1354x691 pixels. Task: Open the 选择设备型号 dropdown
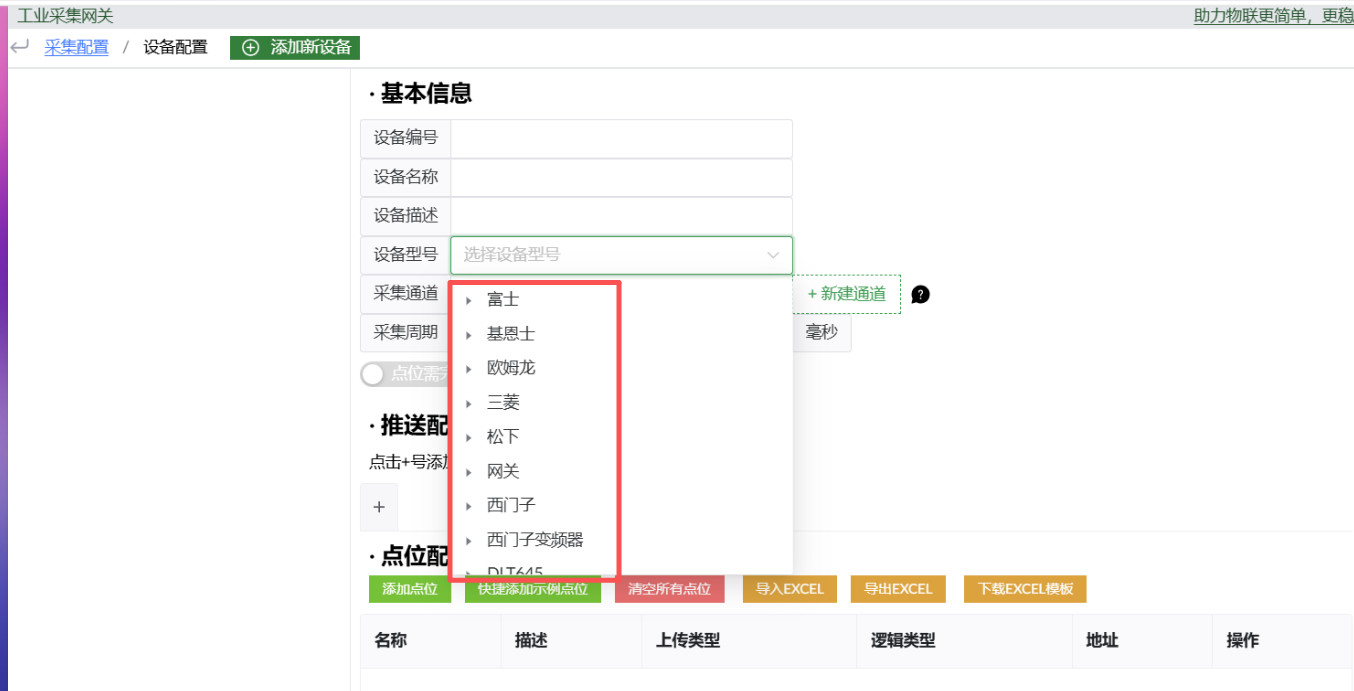point(621,255)
